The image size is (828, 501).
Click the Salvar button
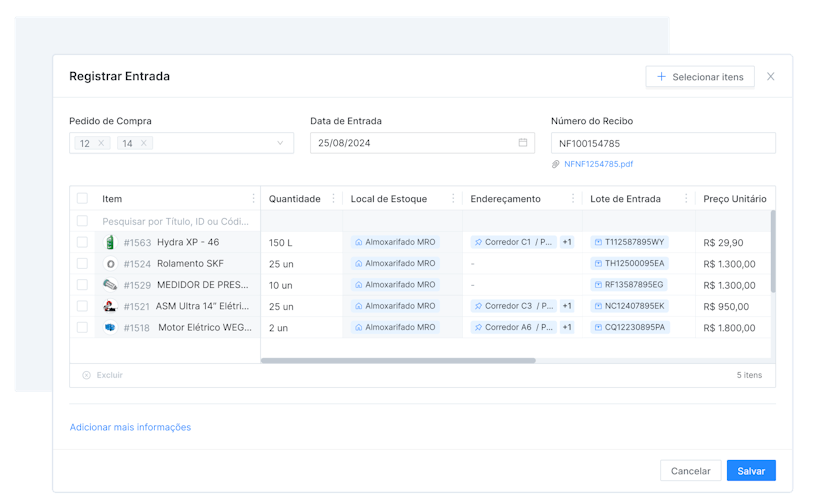[750, 471]
